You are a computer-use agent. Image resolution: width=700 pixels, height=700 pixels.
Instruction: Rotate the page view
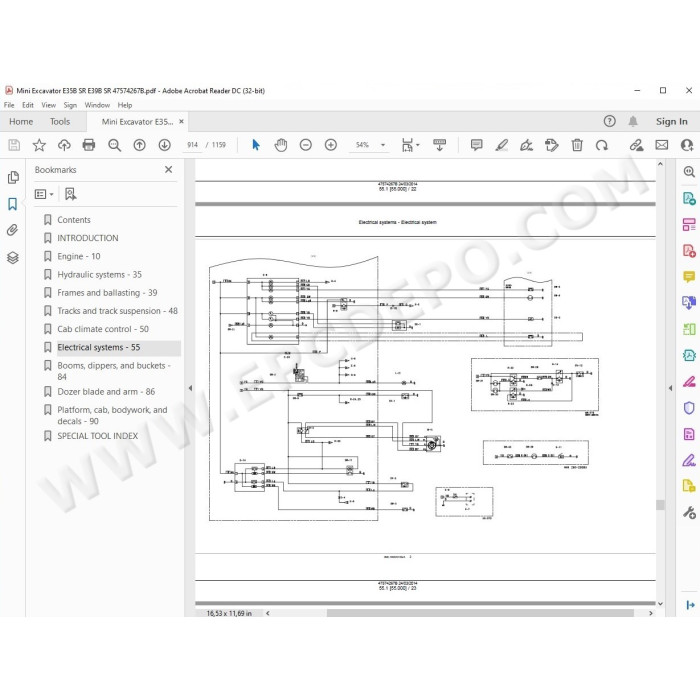point(602,145)
